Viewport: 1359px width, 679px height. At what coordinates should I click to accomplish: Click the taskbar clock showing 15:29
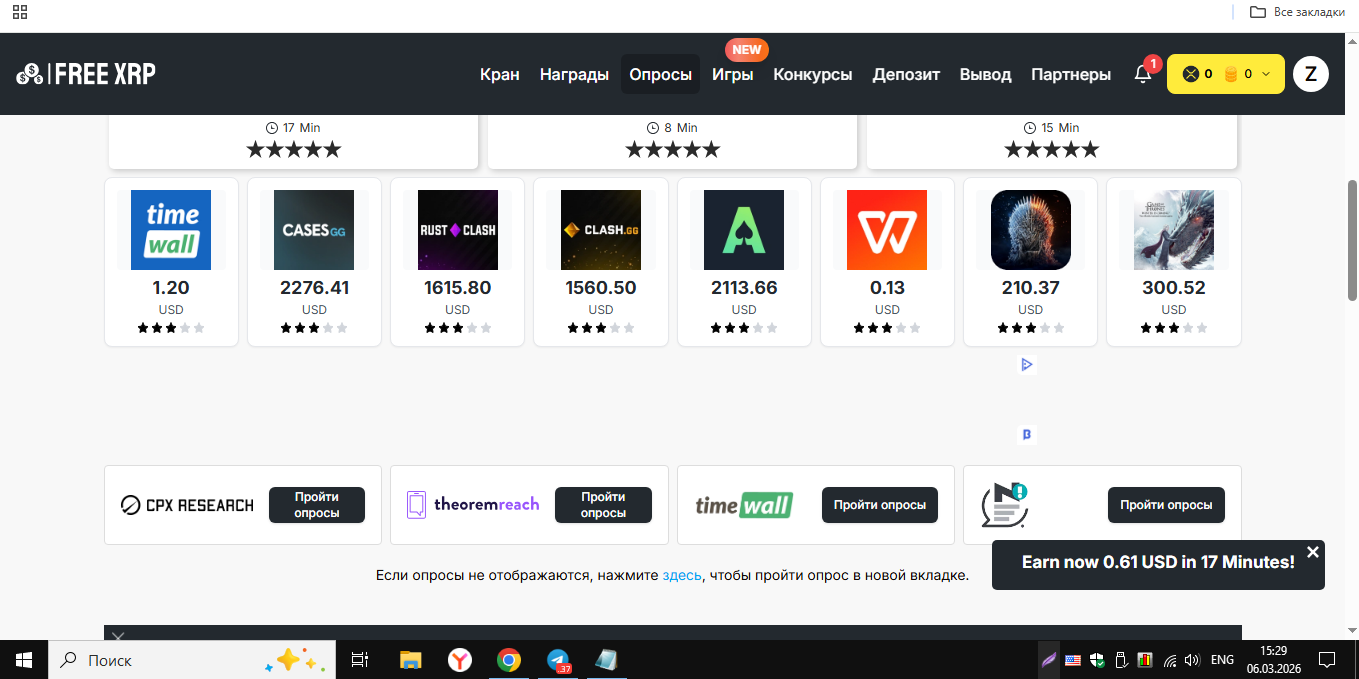[x=1273, y=660]
